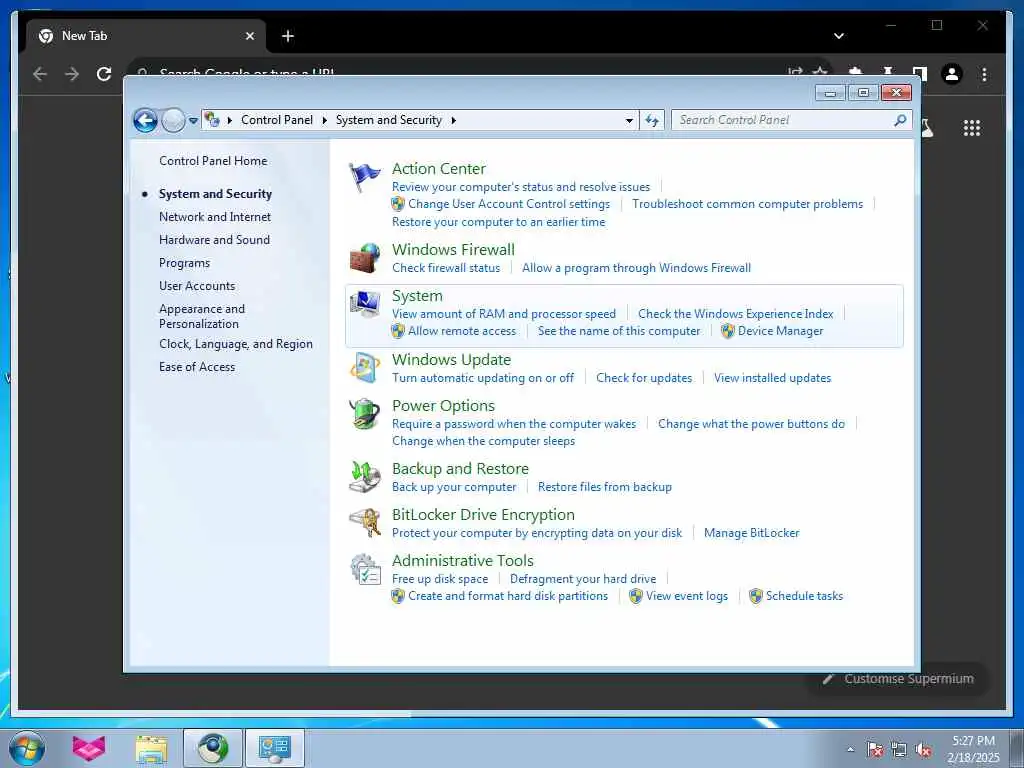
Task: Open recent pages dropdown beside Forward button
Action: coord(193,120)
